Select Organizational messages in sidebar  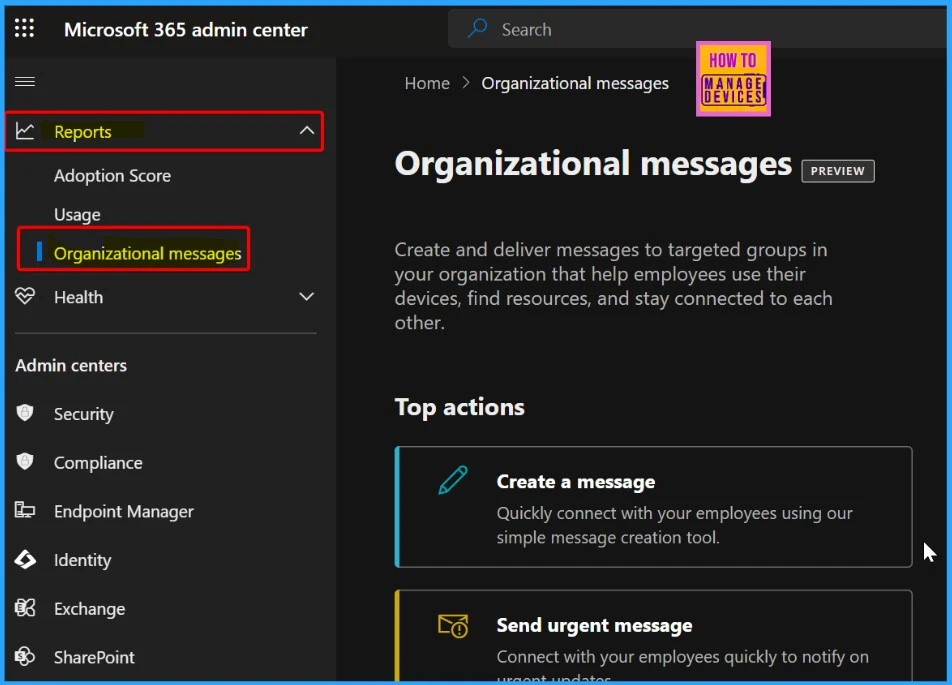(x=148, y=253)
